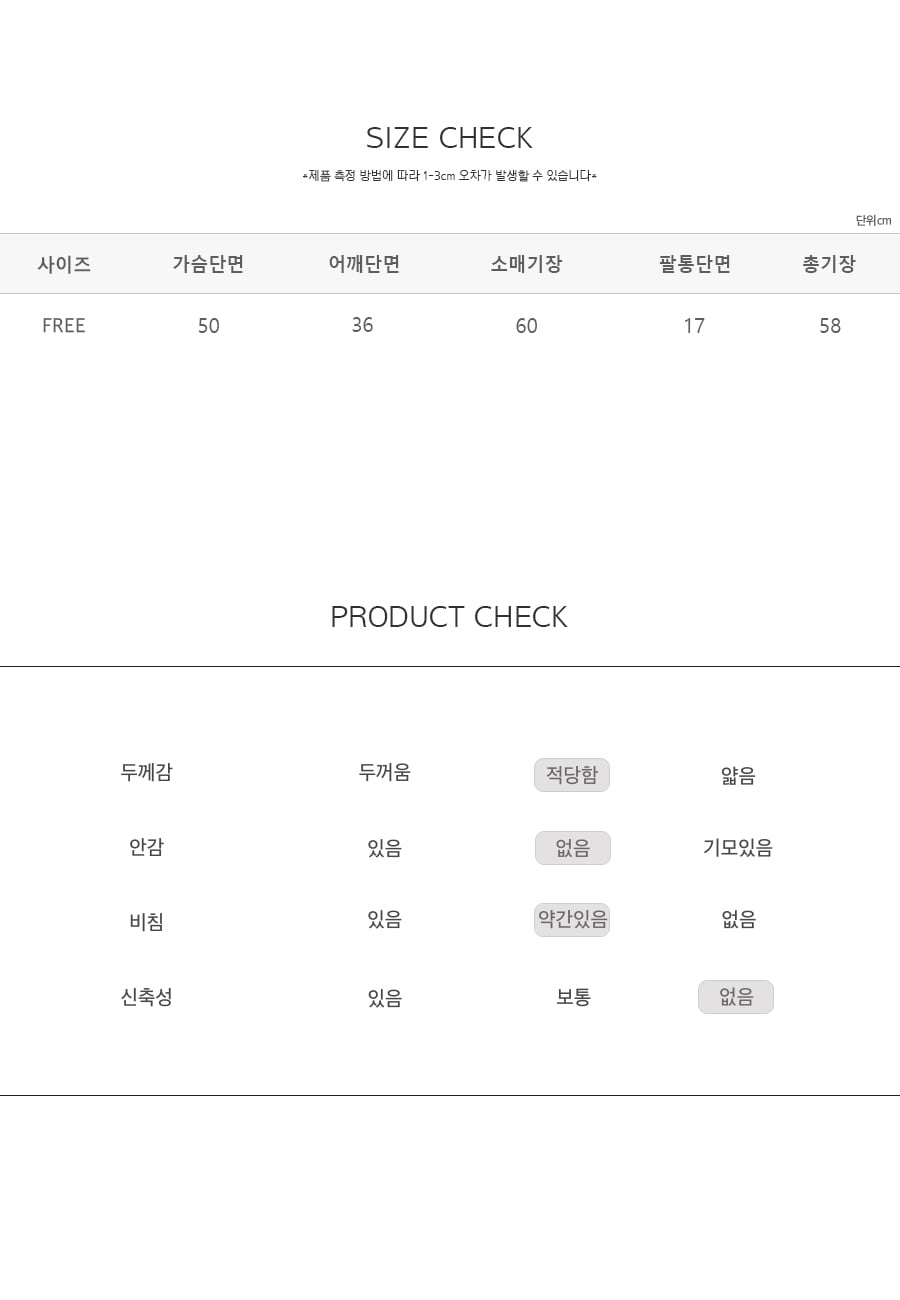The image size is (900, 1300).
Task: Click the FREE size cell
Action: pyautogui.click(x=64, y=326)
